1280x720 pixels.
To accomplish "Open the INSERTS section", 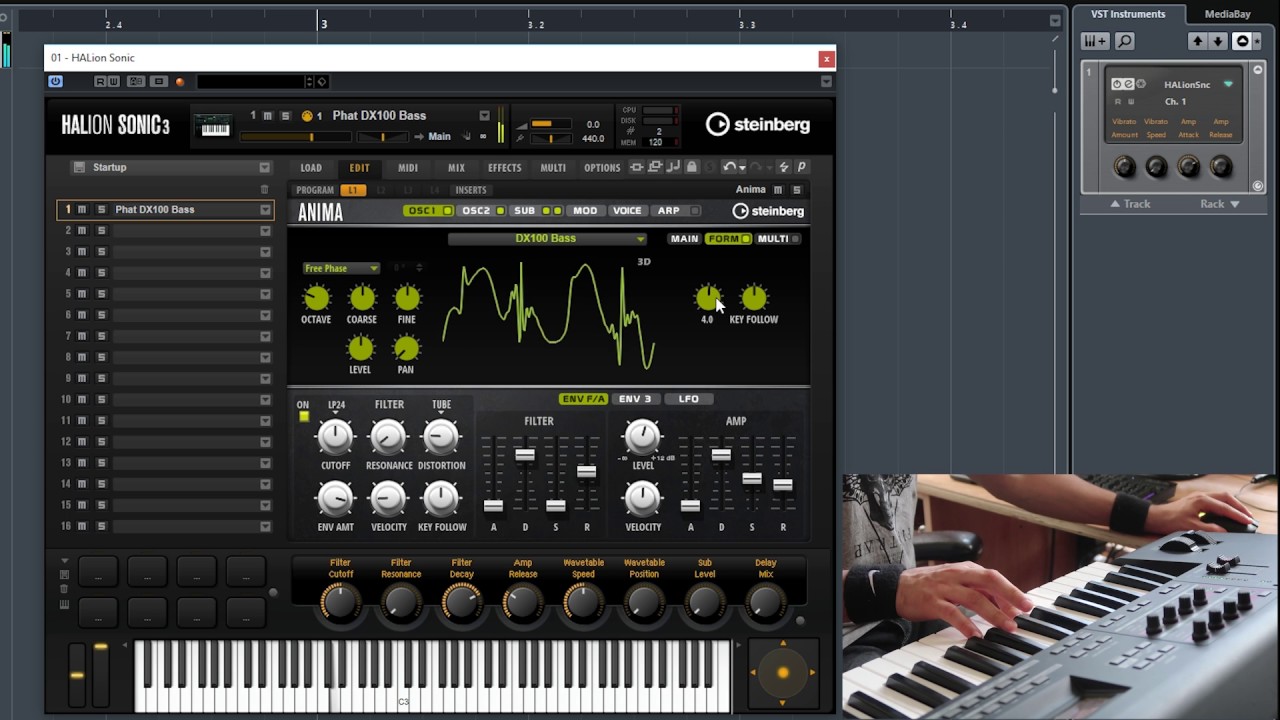I will (471, 190).
